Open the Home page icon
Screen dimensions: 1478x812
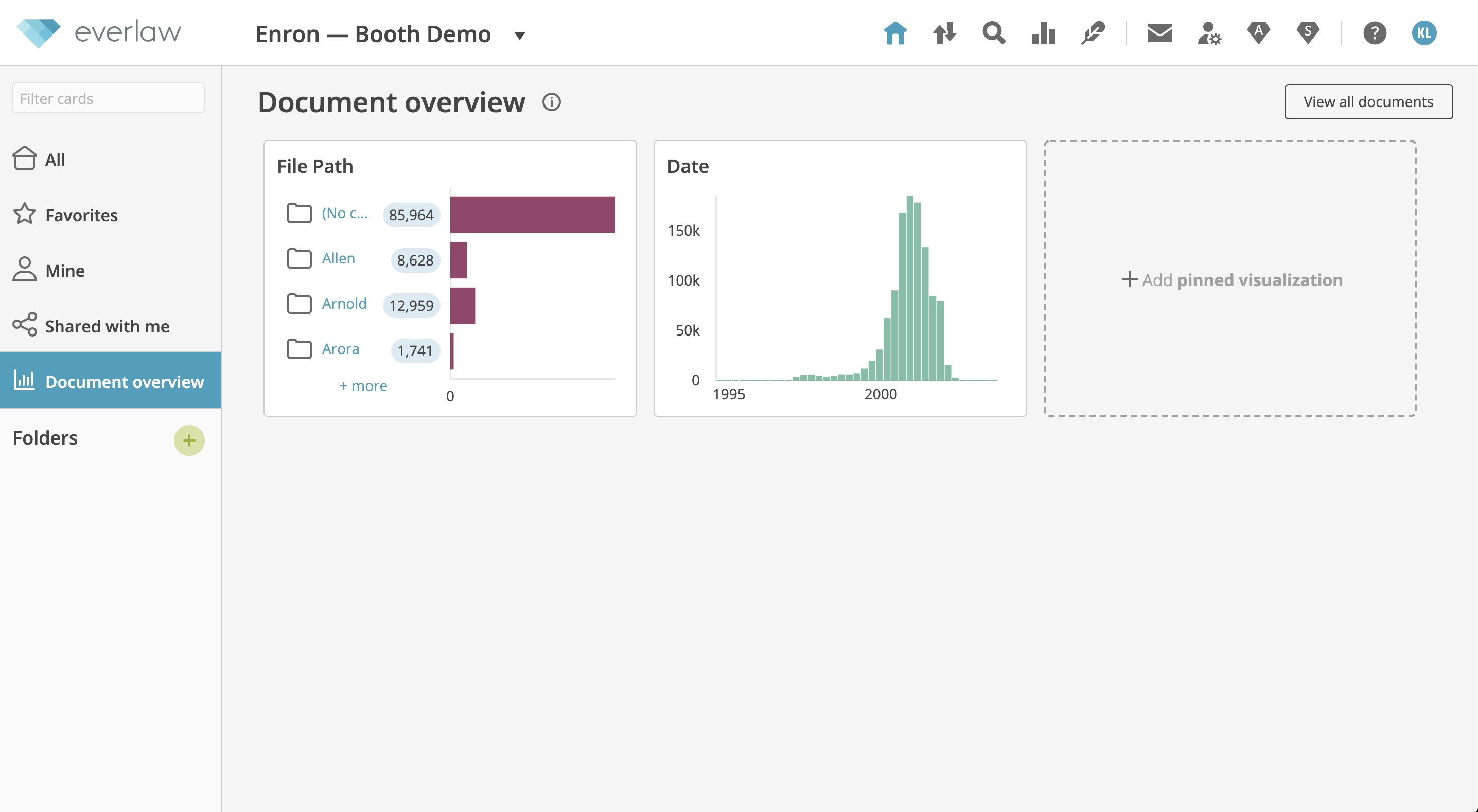(895, 33)
